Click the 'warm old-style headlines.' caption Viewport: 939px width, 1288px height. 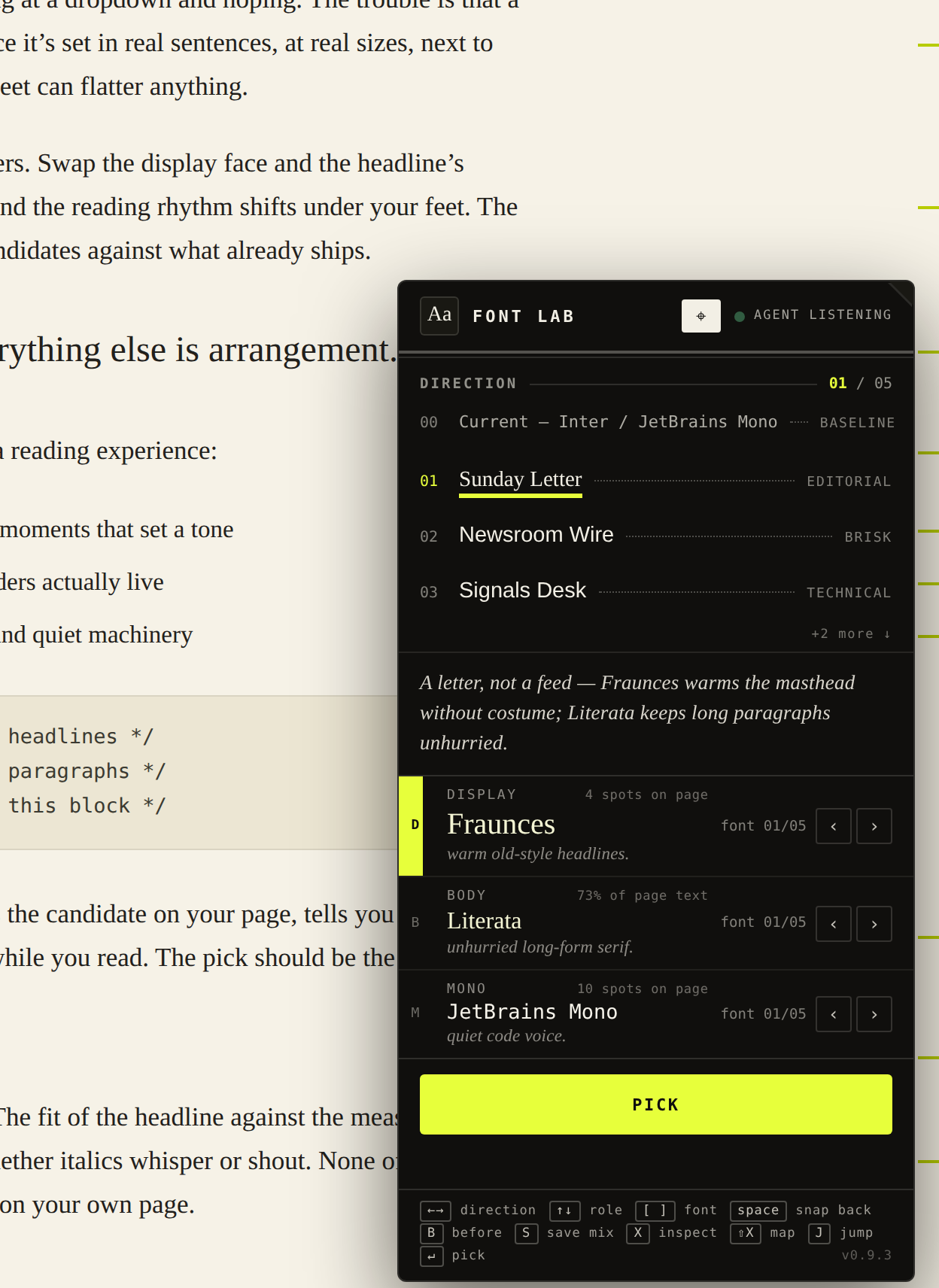(537, 853)
